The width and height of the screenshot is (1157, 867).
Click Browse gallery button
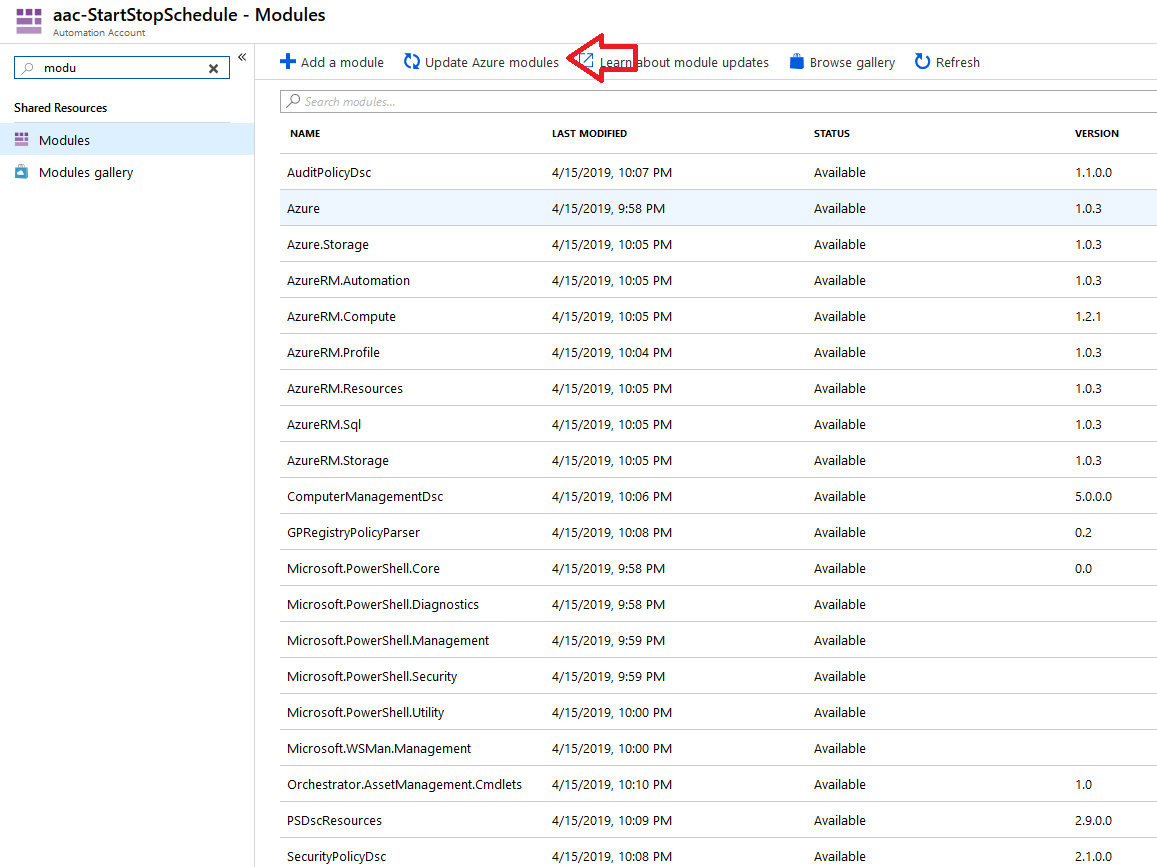click(842, 62)
